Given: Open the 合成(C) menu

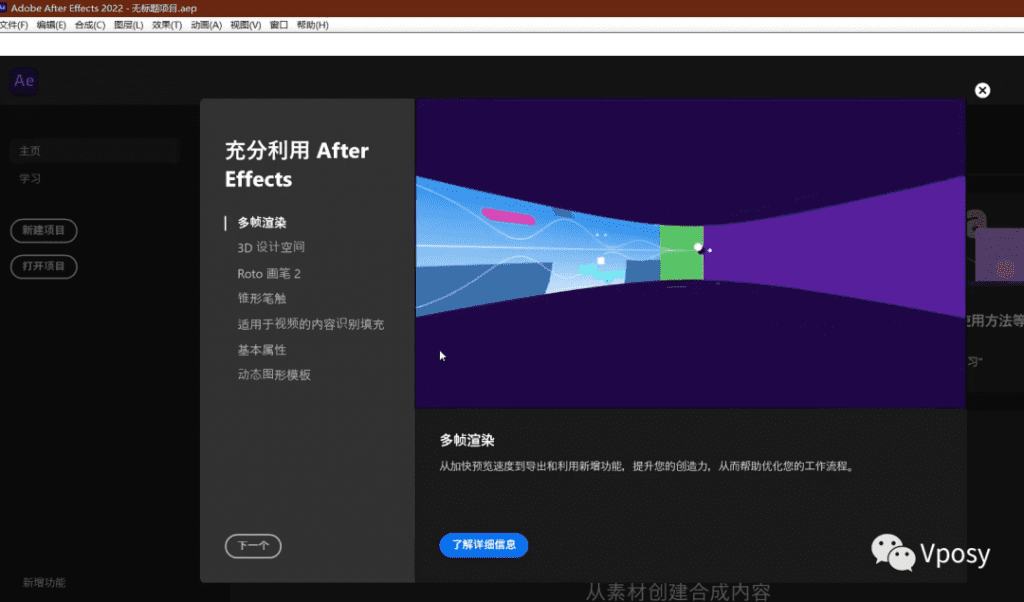Looking at the screenshot, I should coord(89,25).
